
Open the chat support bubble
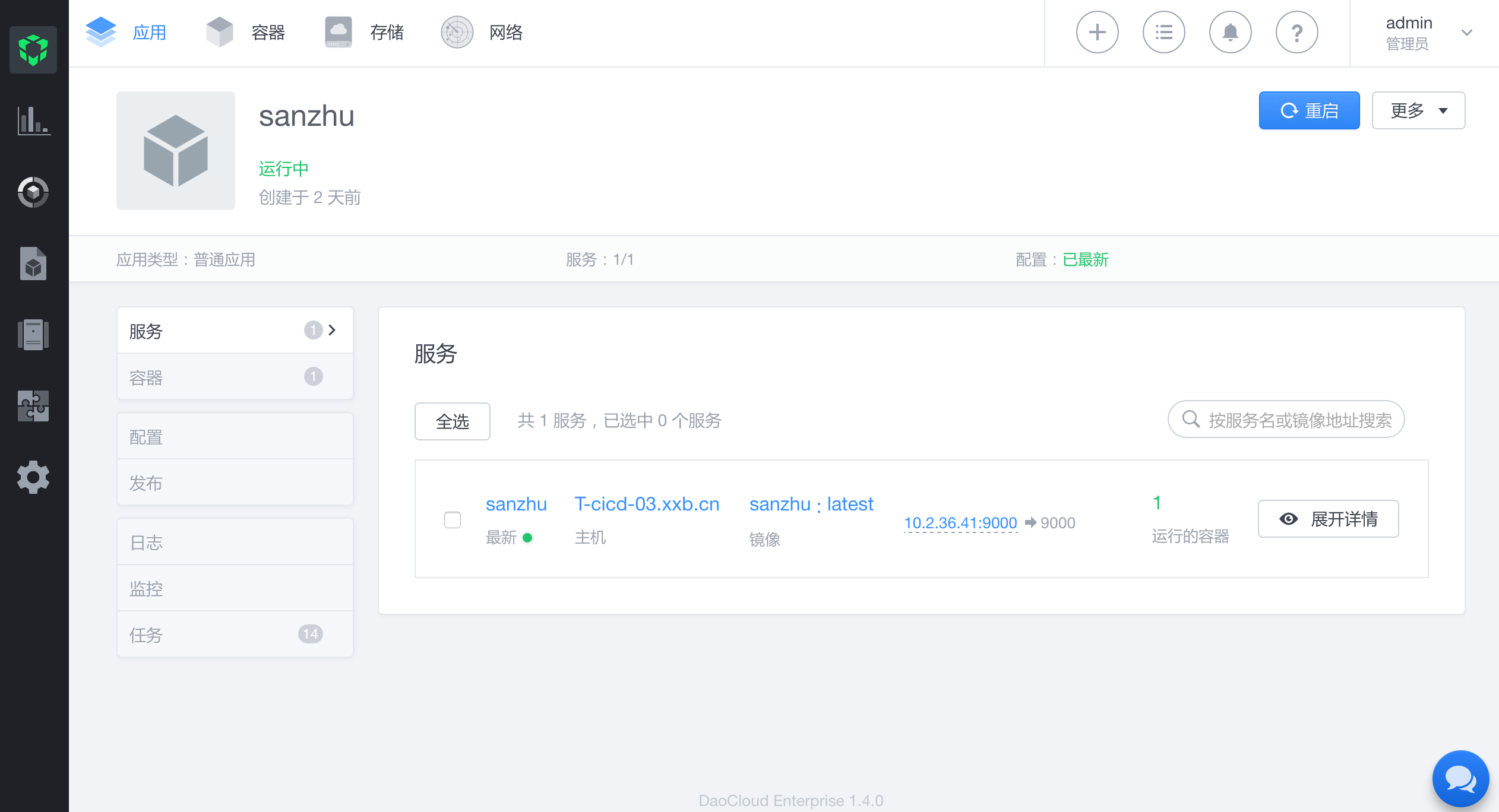point(1461,779)
